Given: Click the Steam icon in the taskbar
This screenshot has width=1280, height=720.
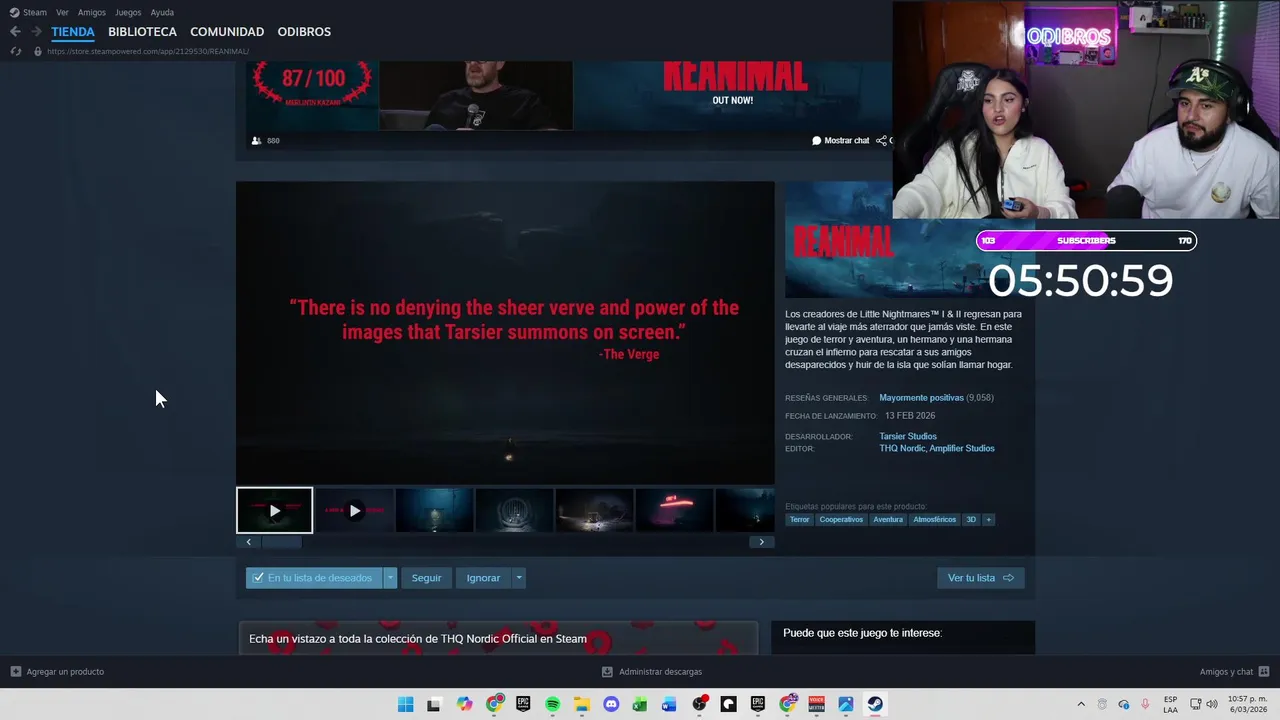Looking at the screenshot, I should (x=875, y=704).
